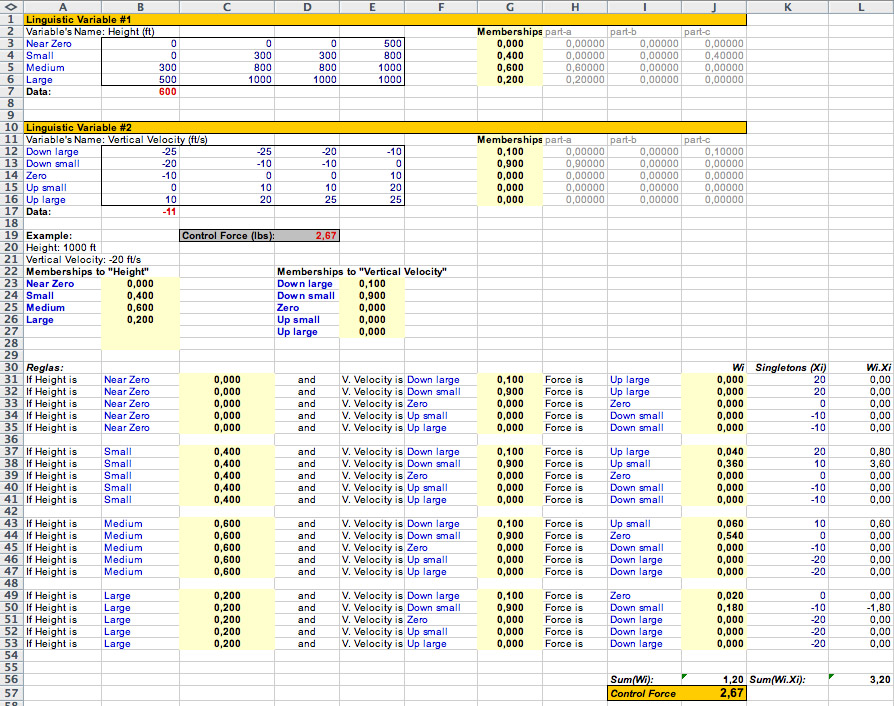Image resolution: width=894 pixels, height=706 pixels.
Task: Click the yellow "Control Force" label in row 57
Action: pyautogui.click(x=643, y=693)
